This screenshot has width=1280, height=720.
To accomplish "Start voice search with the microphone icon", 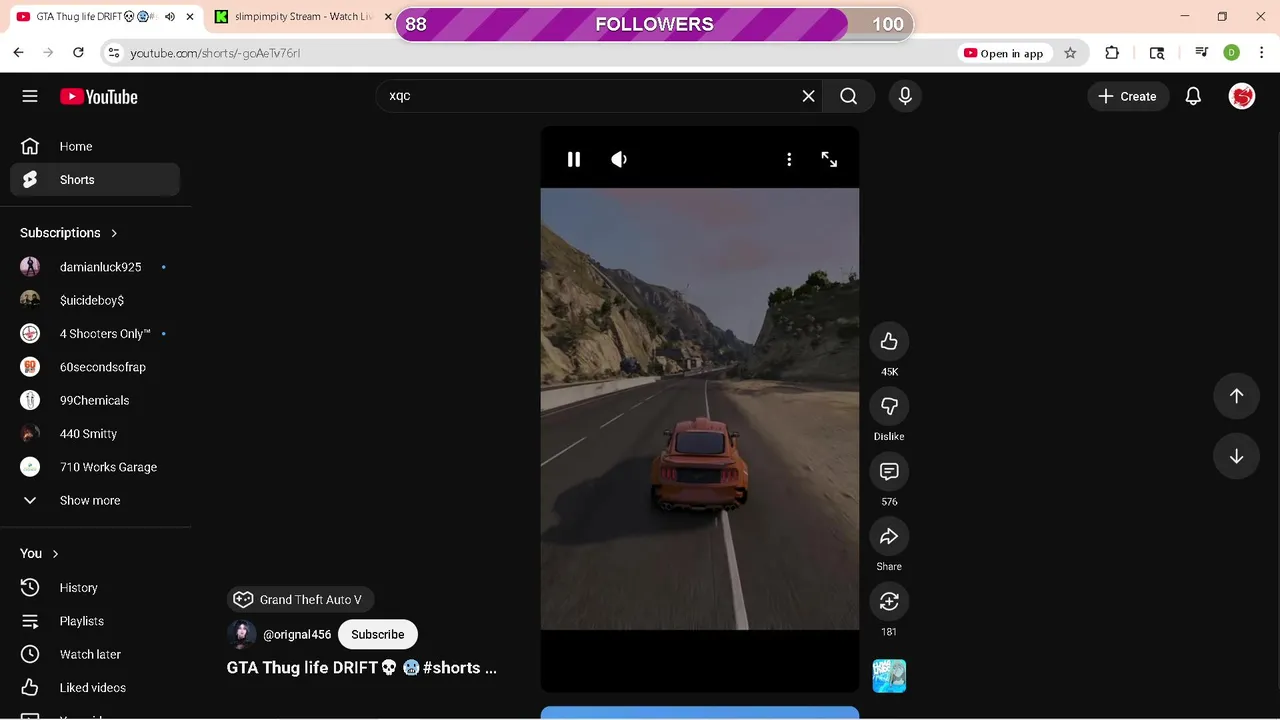I will point(905,96).
